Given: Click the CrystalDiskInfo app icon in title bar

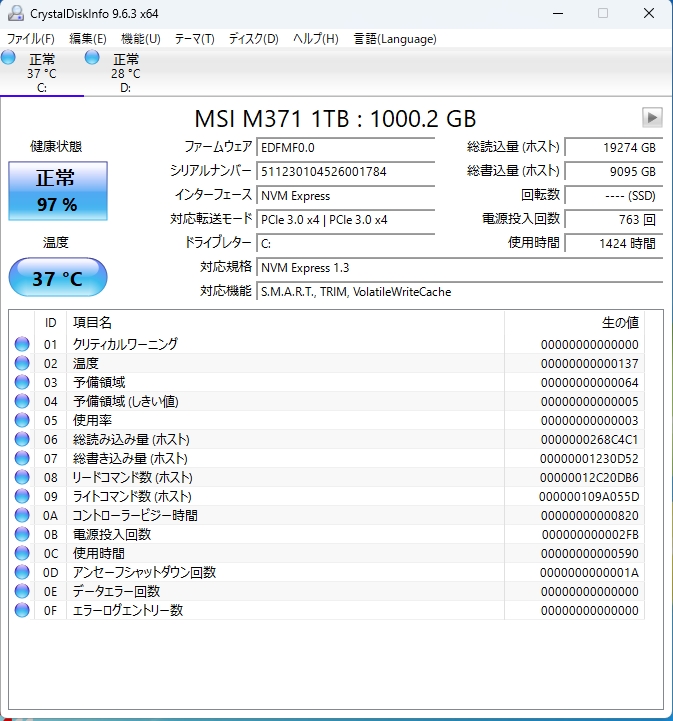Looking at the screenshot, I should pos(14,13).
